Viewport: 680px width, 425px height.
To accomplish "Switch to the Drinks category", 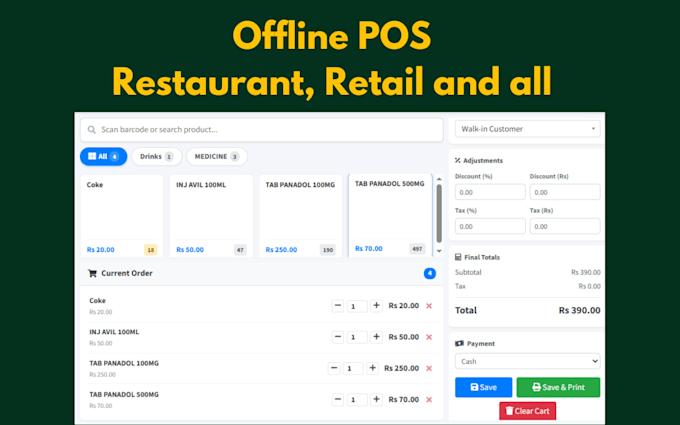I will [x=157, y=157].
